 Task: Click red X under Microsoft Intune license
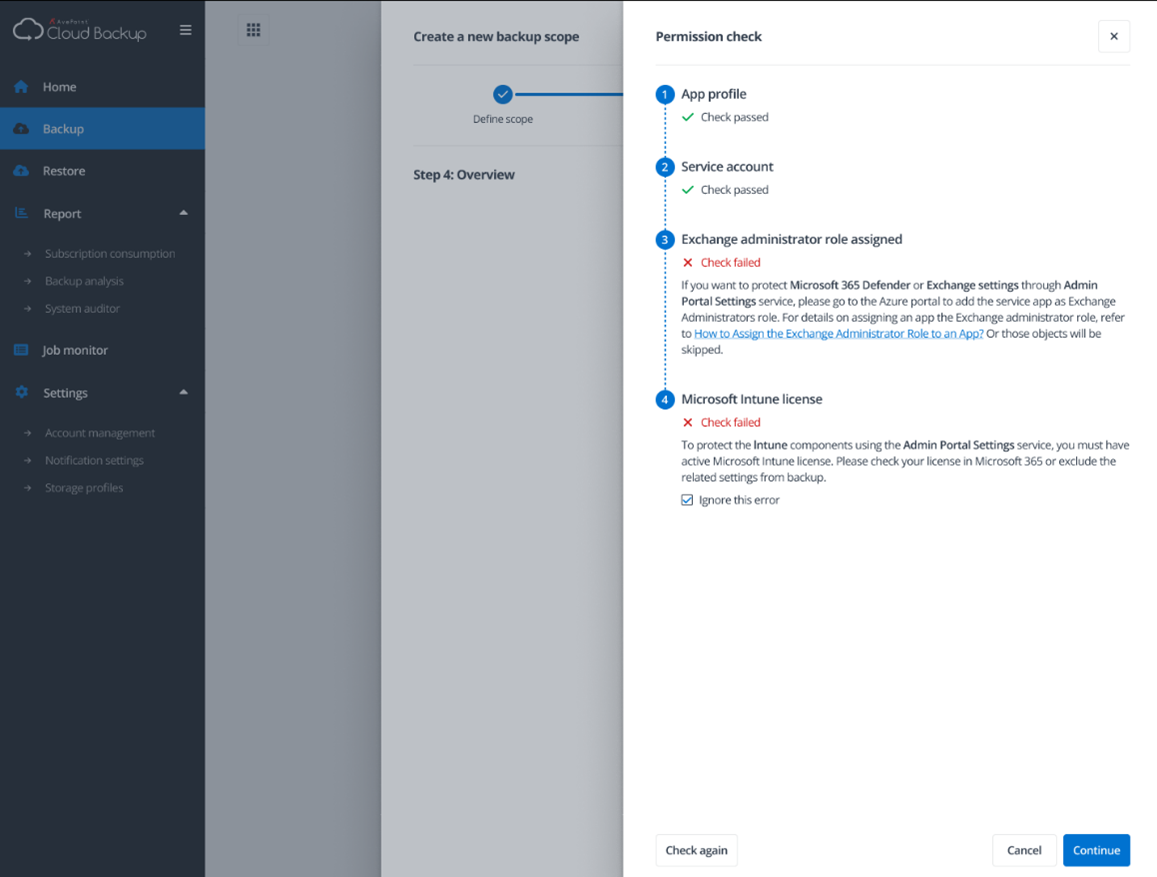pyautogui.click(x=688, y=423)
